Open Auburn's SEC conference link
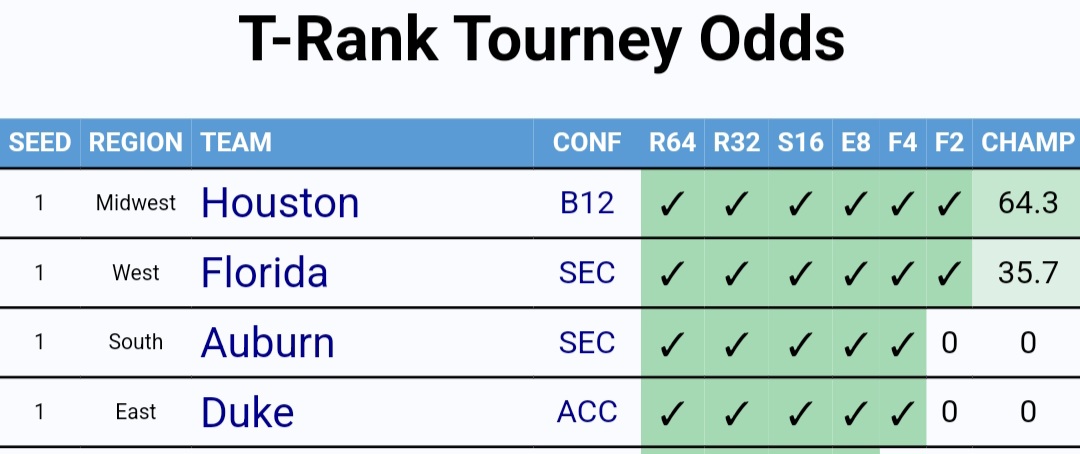 587,342
